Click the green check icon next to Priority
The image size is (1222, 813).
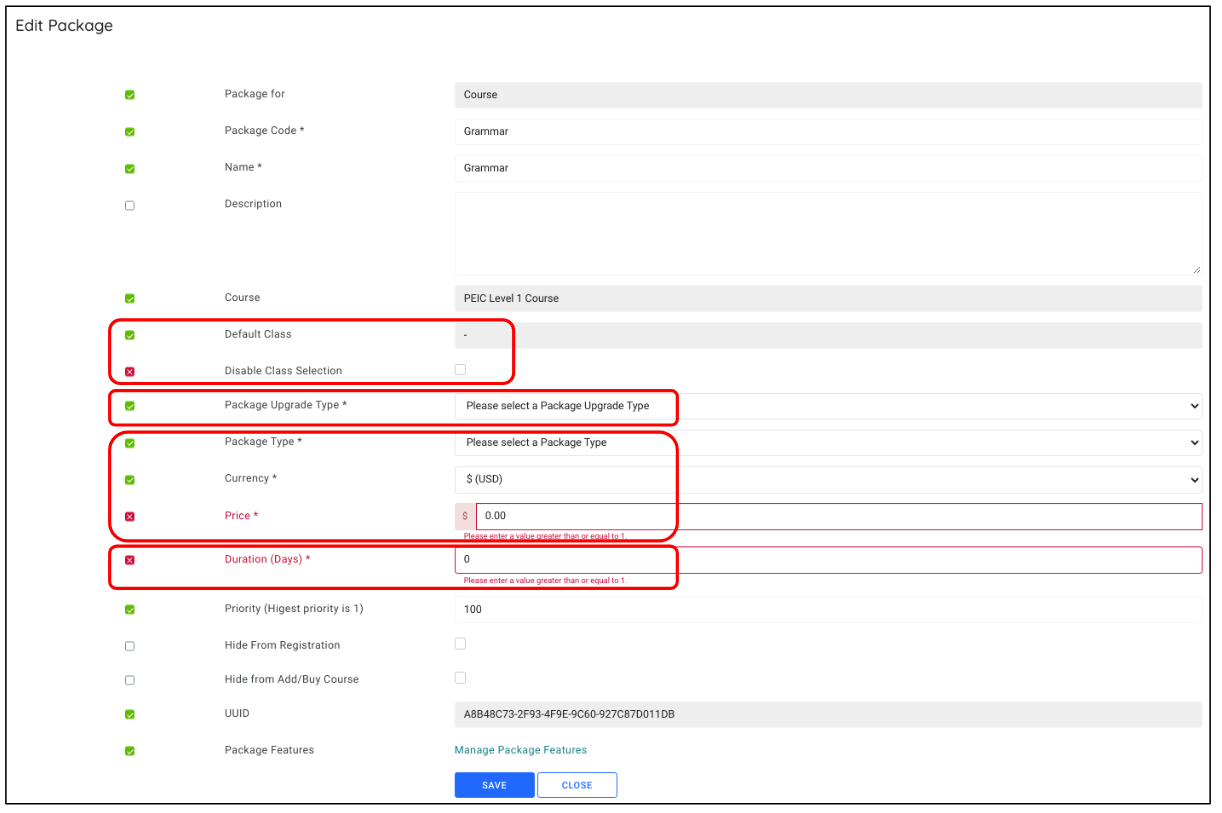tap(129, 609)
